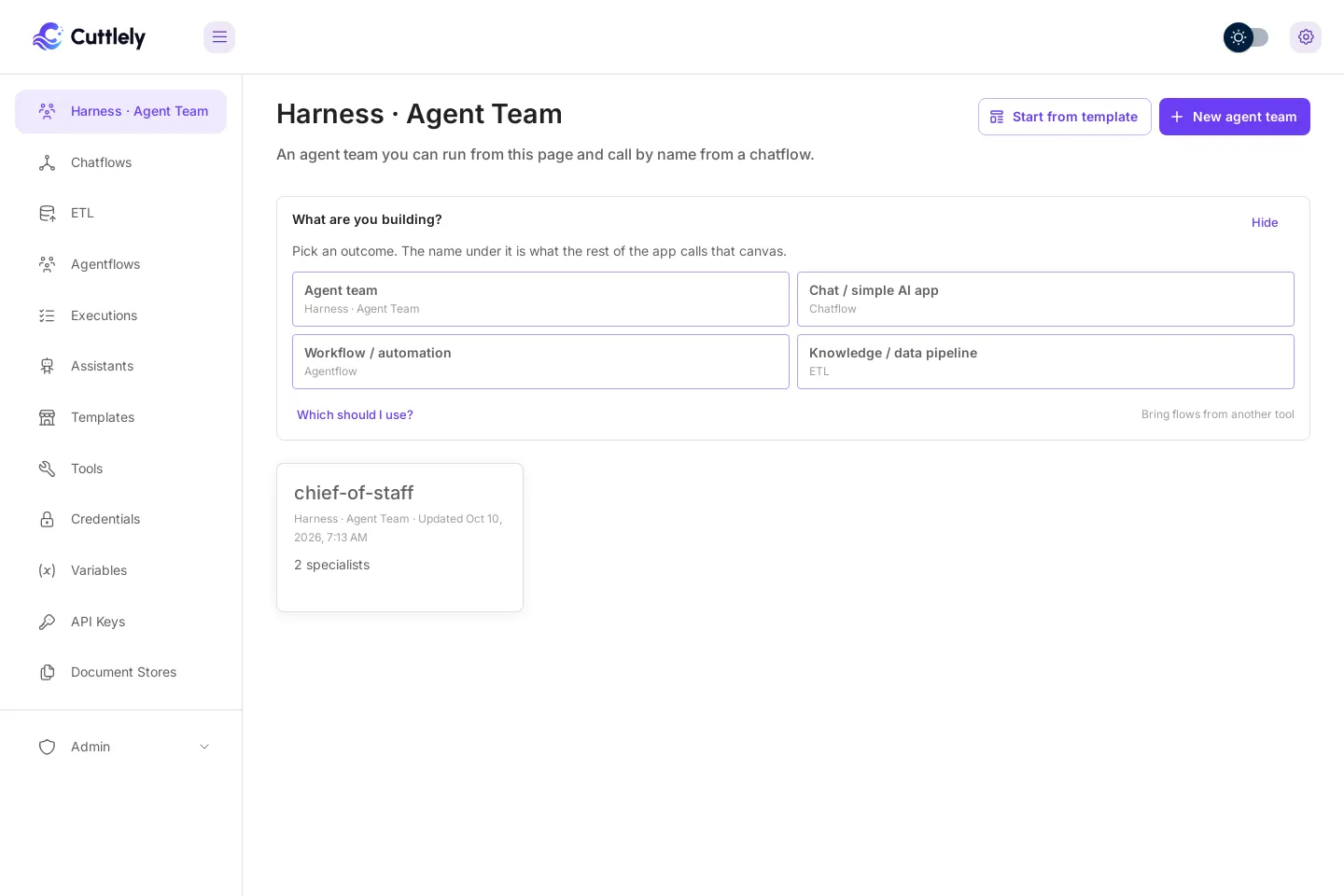Open Templates in the sidebar

tap(121, 417)
